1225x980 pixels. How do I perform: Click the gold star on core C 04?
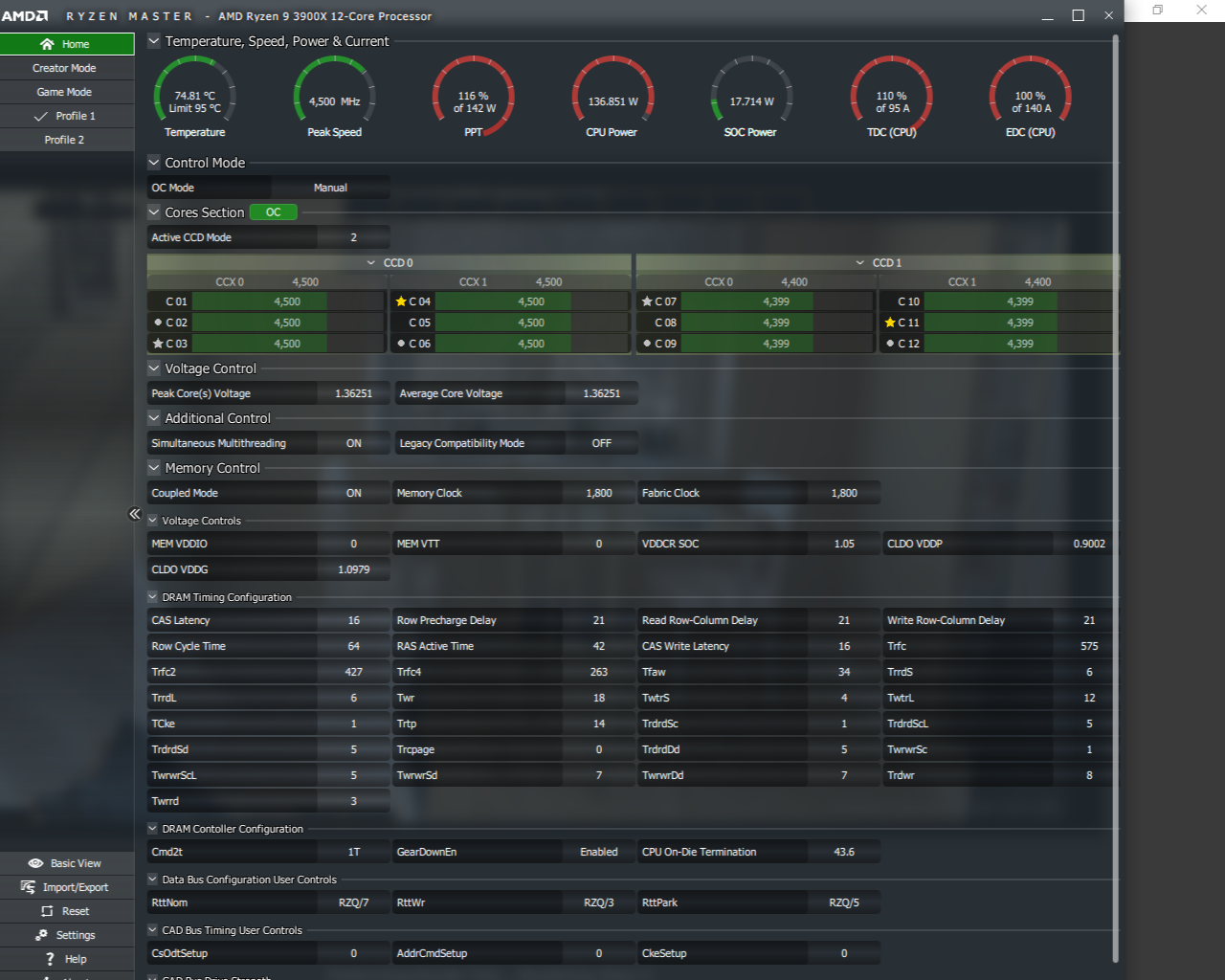tap(401, 301)
